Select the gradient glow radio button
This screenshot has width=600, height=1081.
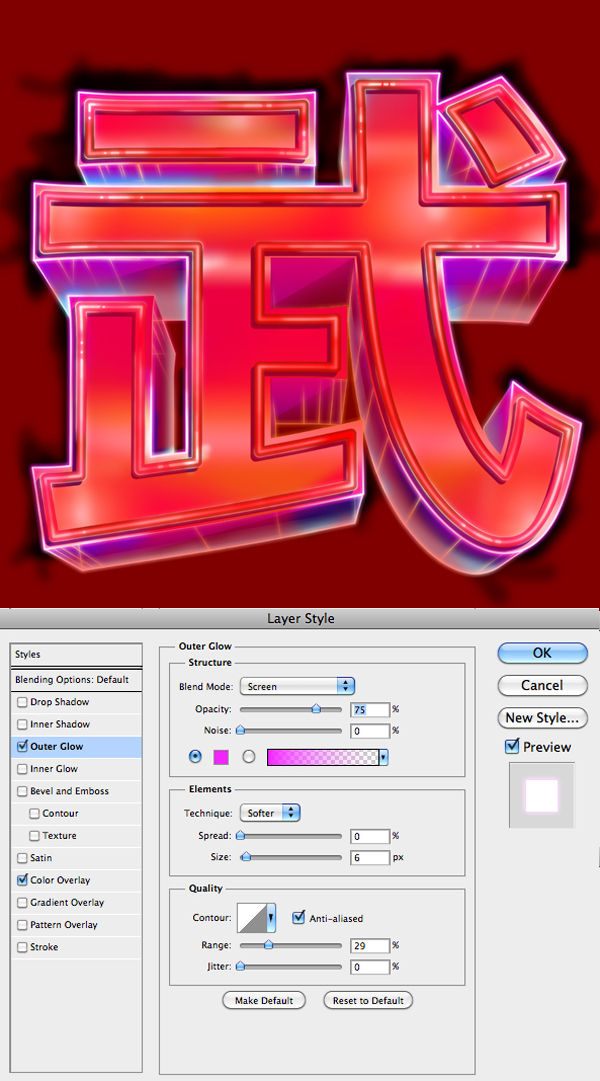[249, 757]
